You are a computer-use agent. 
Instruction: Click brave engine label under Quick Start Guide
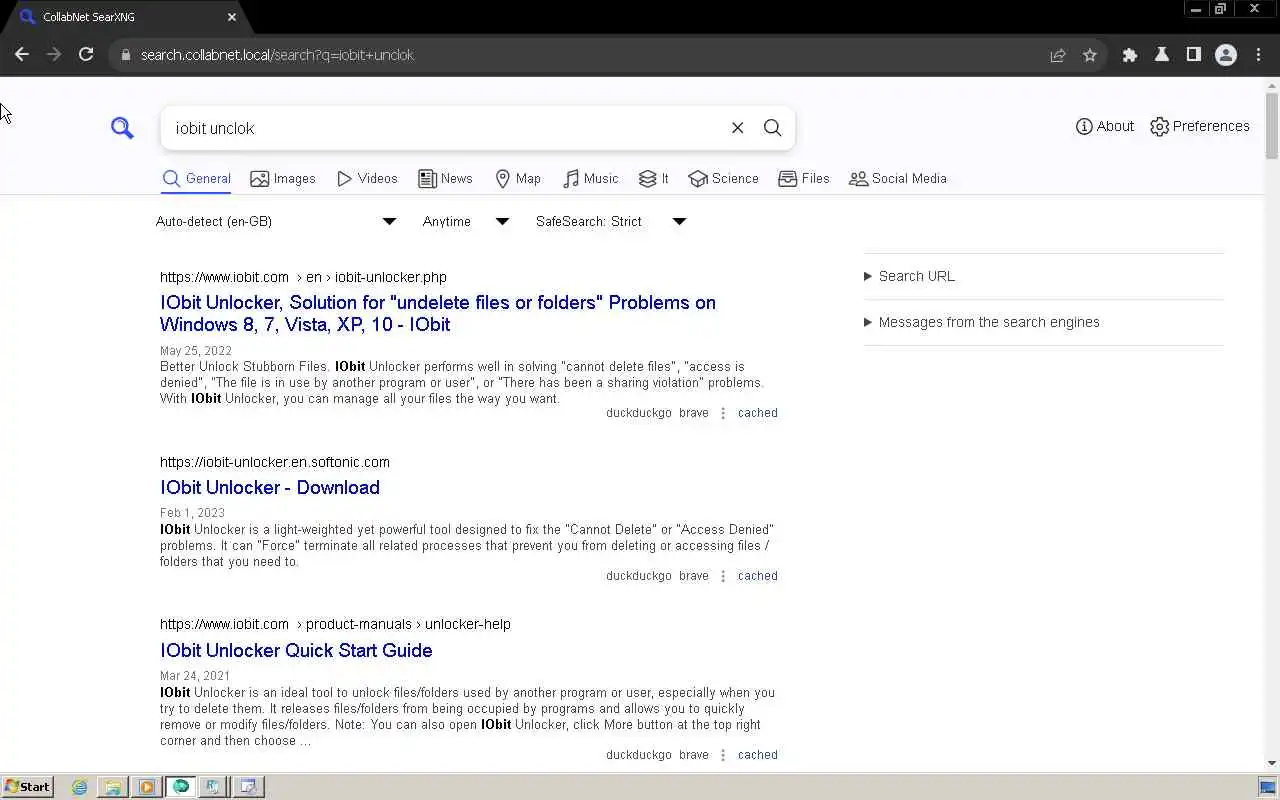pos(694,755)
